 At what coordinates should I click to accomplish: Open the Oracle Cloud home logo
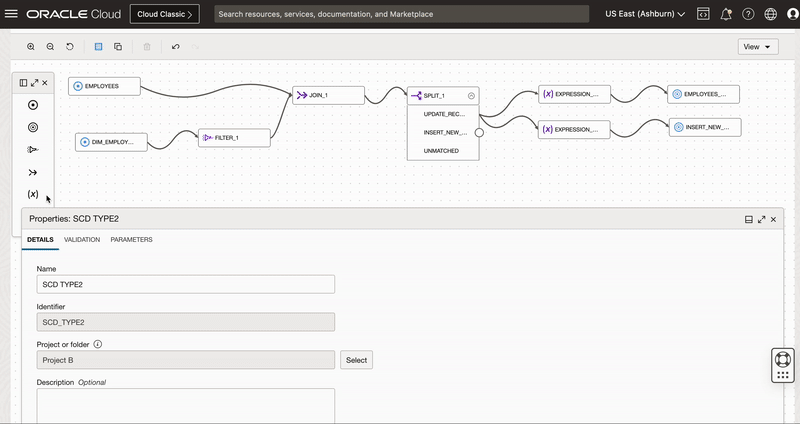[x=74, y=14]
